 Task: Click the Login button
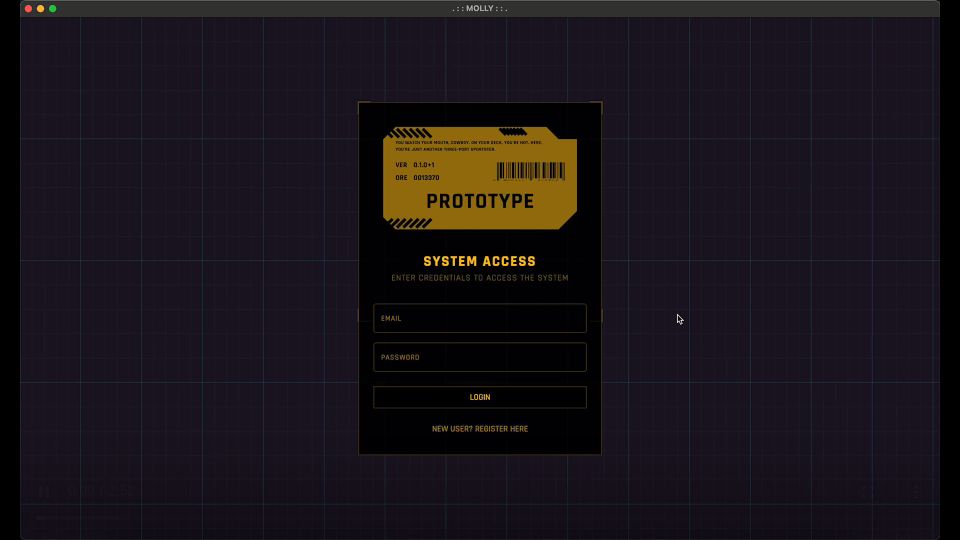point(479,397)
